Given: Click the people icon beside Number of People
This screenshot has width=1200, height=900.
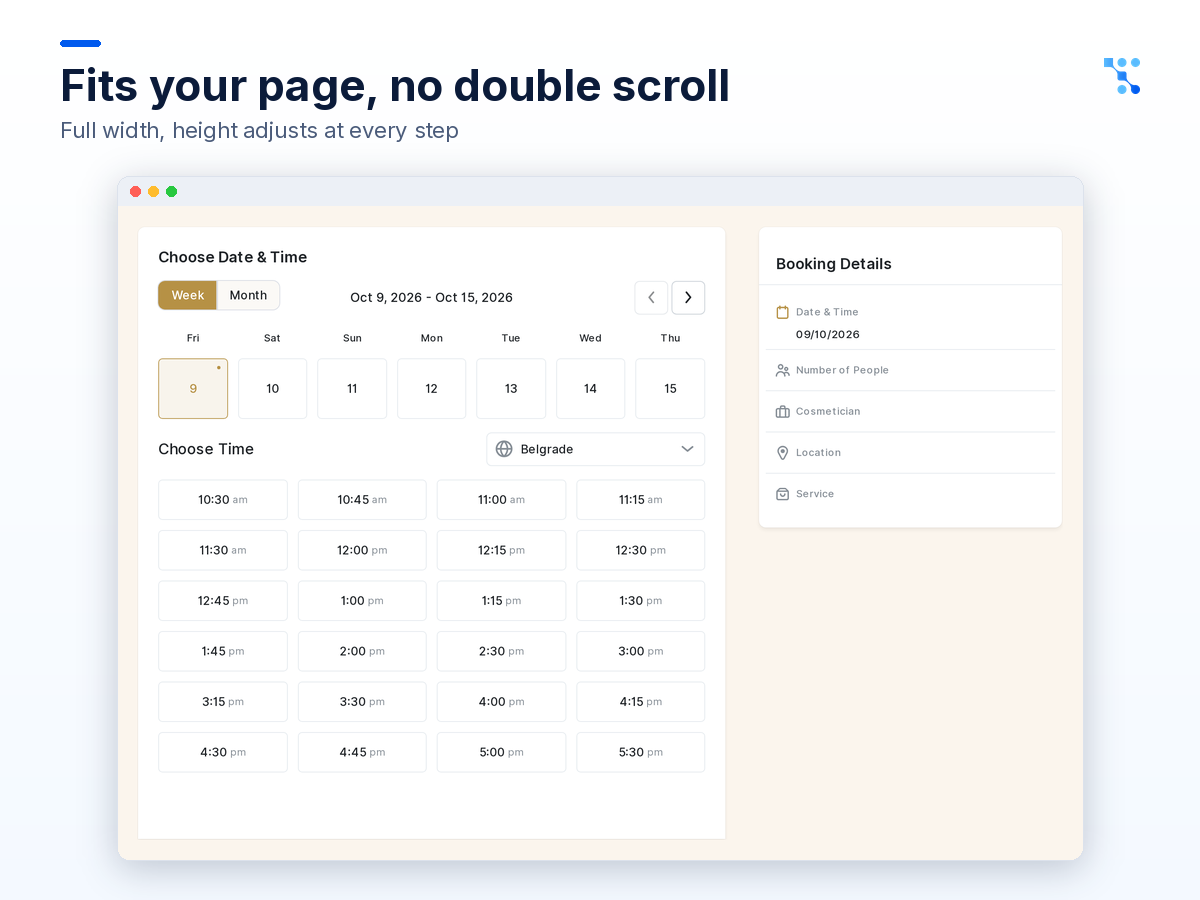Looking at the screenshot, I should click(x=783, y=370).
